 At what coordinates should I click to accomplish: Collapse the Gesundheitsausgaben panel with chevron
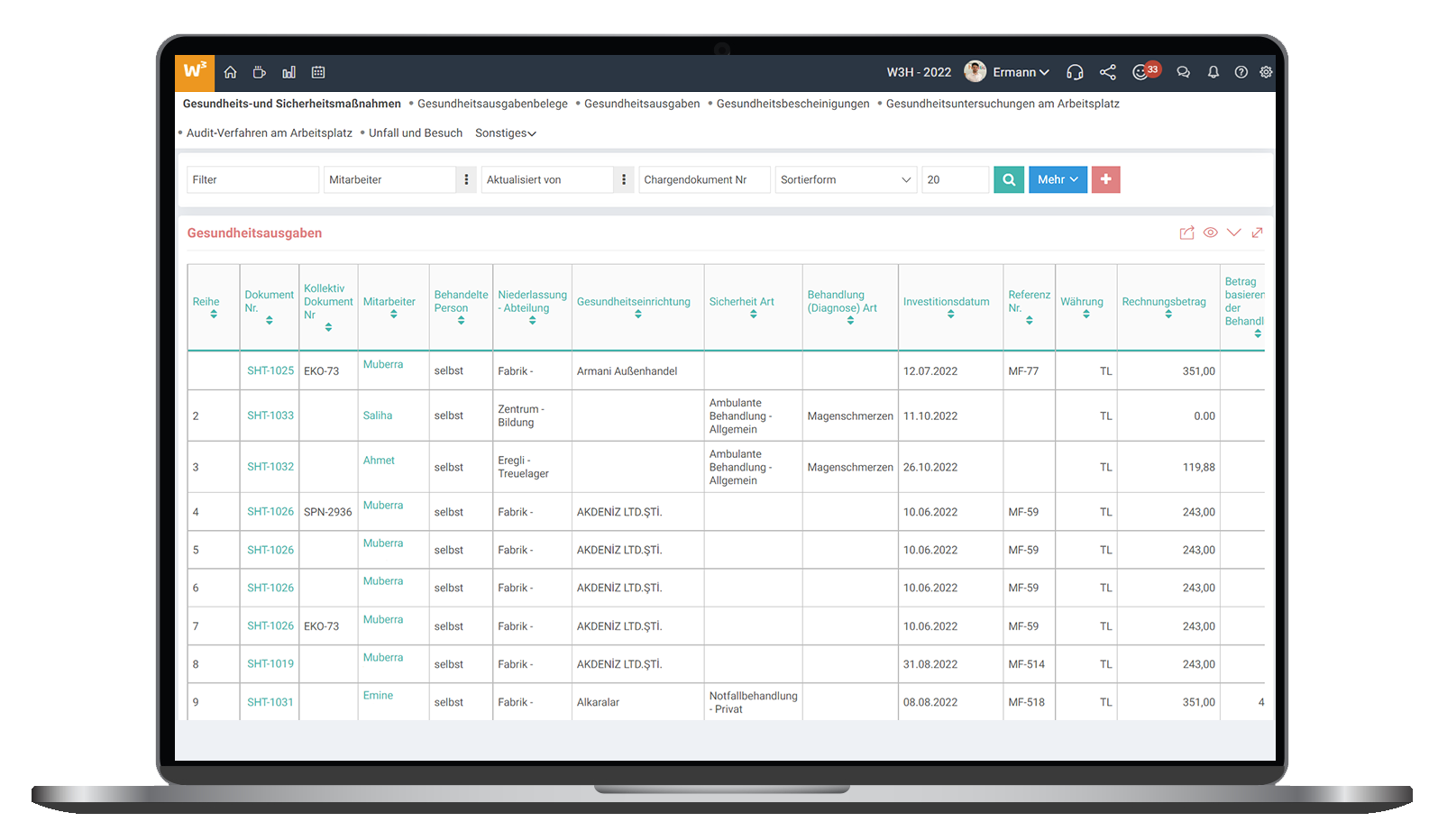1234,233
